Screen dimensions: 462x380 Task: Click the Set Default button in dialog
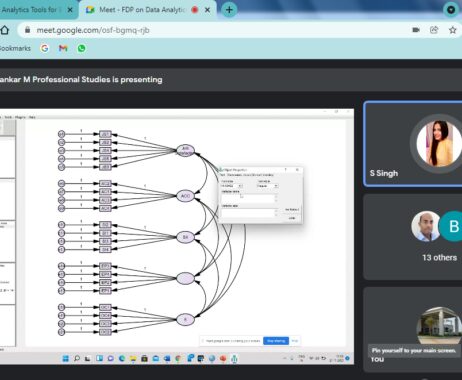pyautogui.click(x=292, y=209)
